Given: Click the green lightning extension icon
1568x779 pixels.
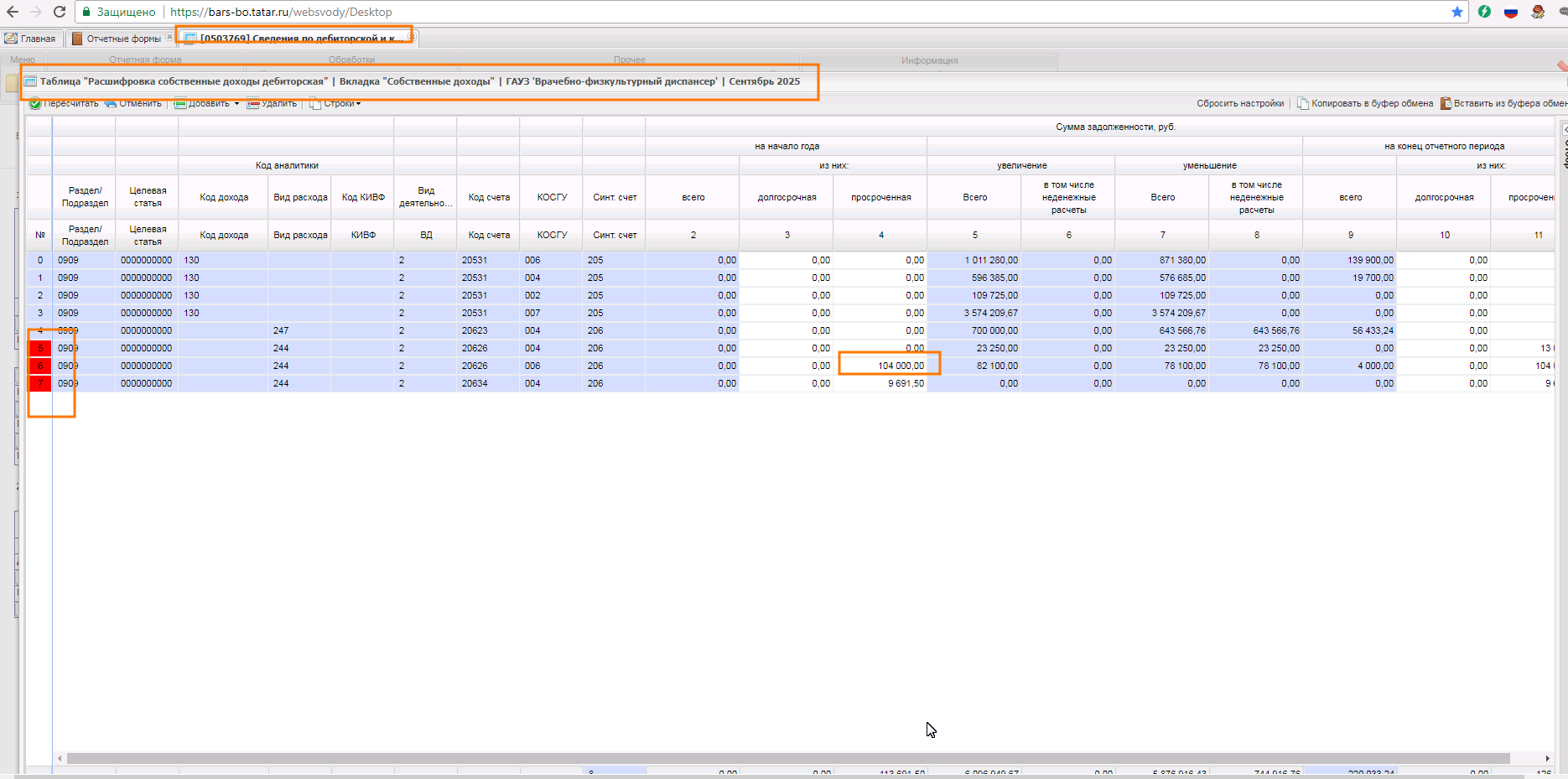Looking at the screenshot, I should point(1484,12).
